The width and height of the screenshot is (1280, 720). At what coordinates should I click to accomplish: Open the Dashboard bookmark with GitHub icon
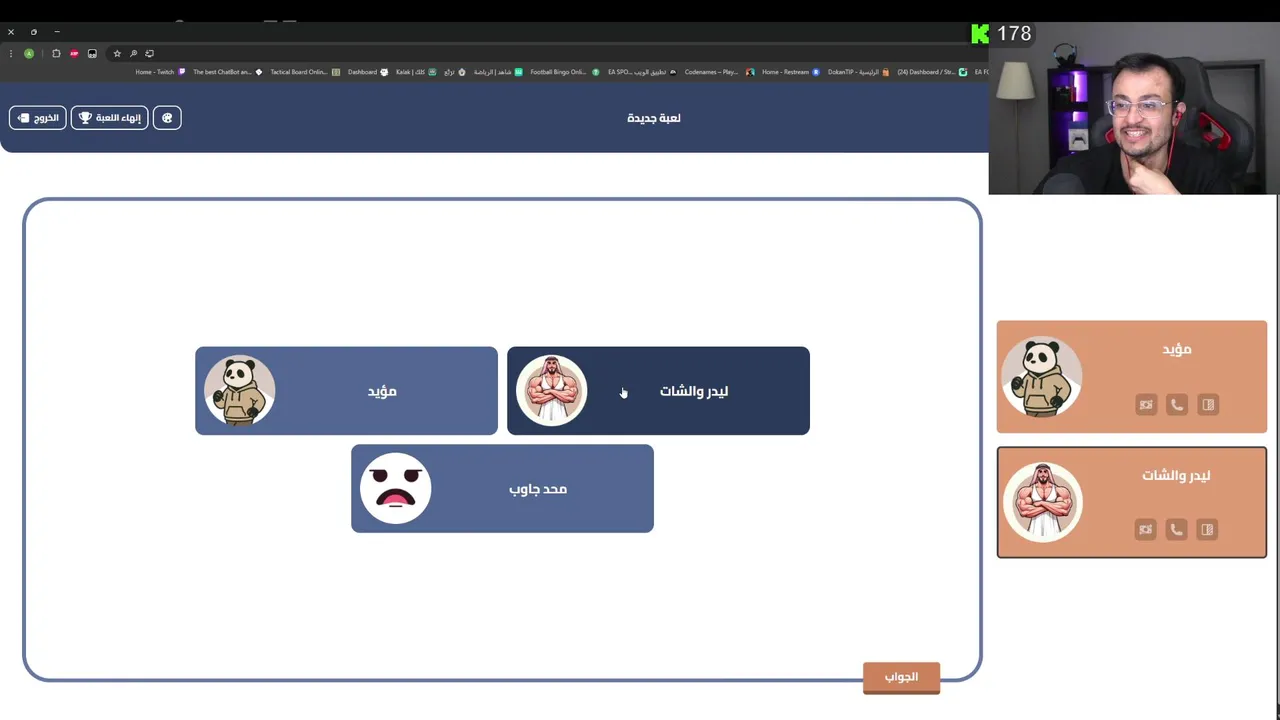click(368, 72)
